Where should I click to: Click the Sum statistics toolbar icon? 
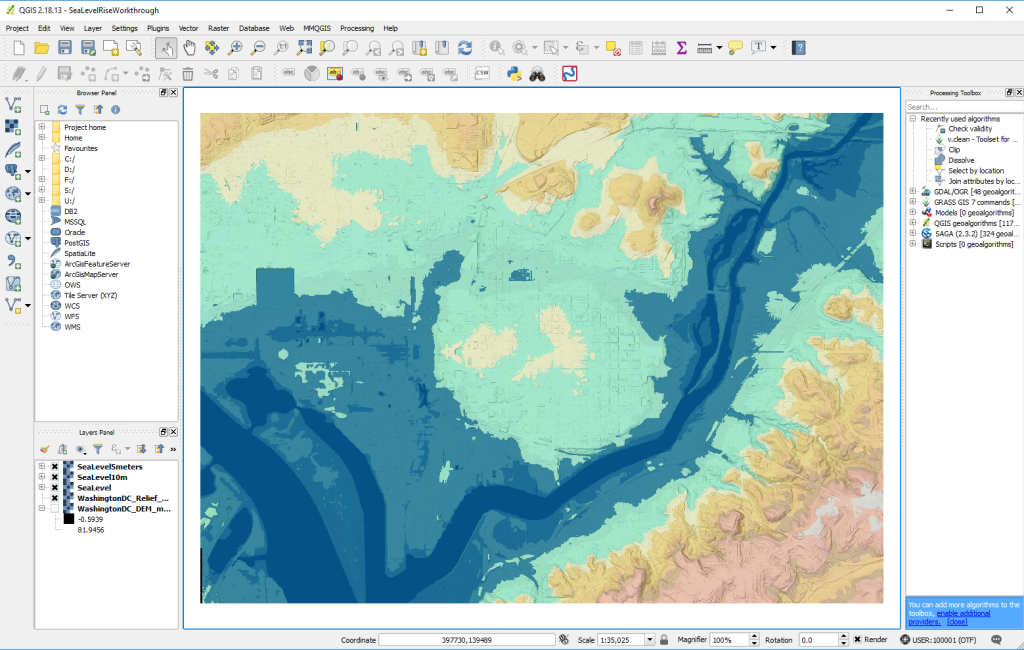point(681,48)
